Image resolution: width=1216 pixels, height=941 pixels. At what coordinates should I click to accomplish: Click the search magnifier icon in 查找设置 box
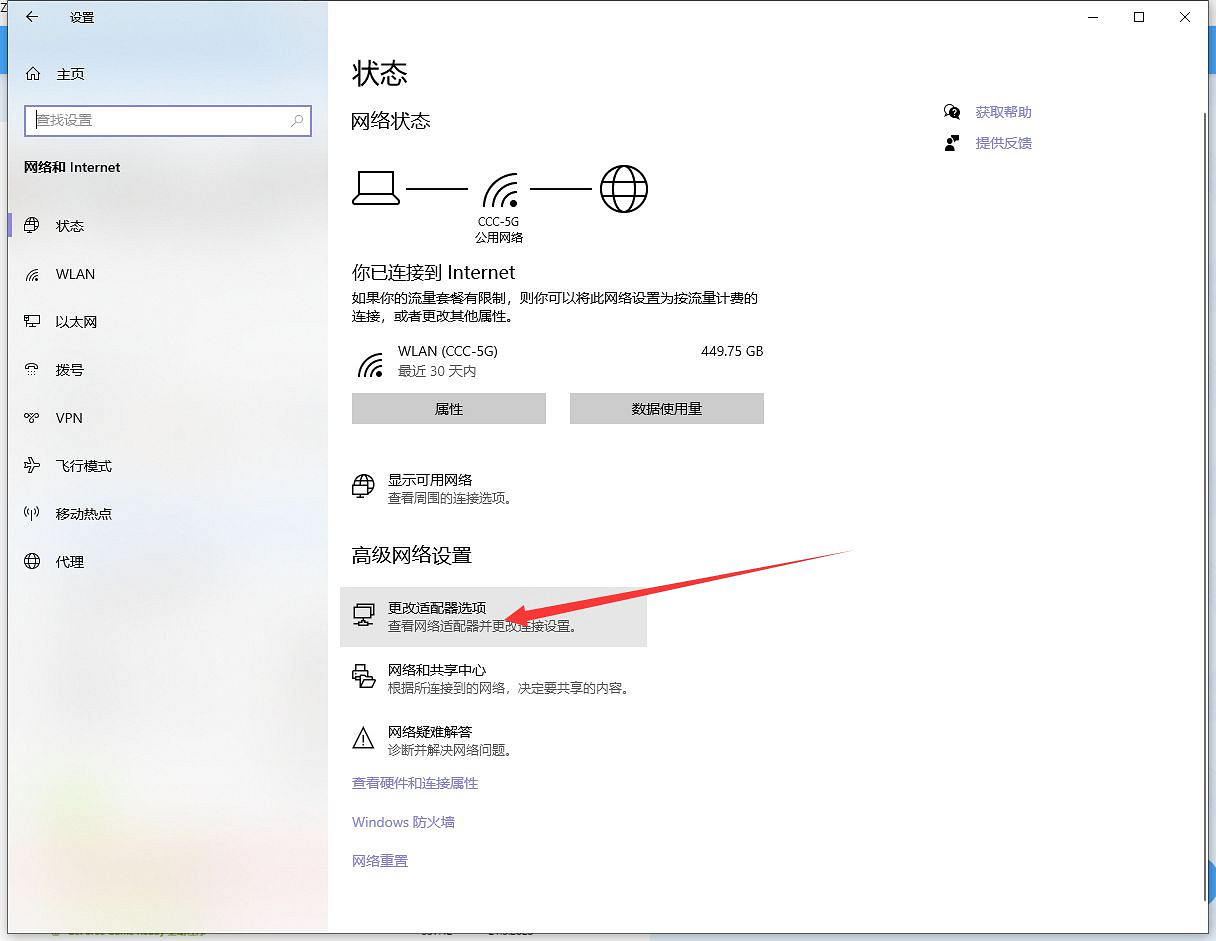297,120
